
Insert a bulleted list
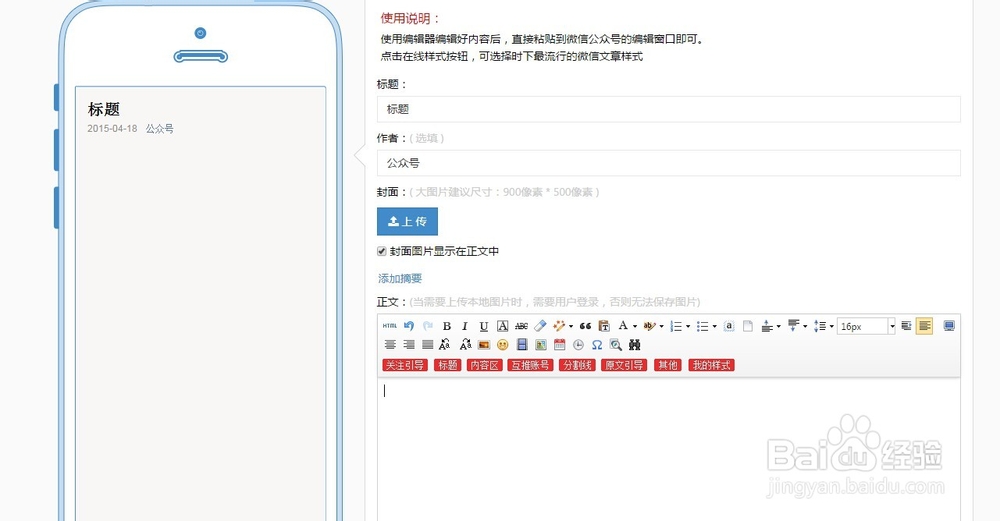[x=702, y=326]
